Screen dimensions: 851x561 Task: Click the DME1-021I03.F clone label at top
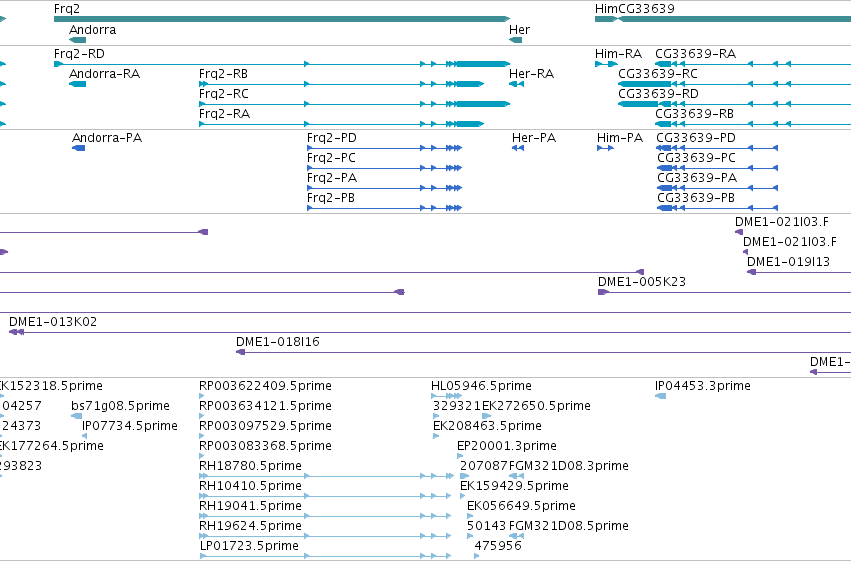[782, 222]
